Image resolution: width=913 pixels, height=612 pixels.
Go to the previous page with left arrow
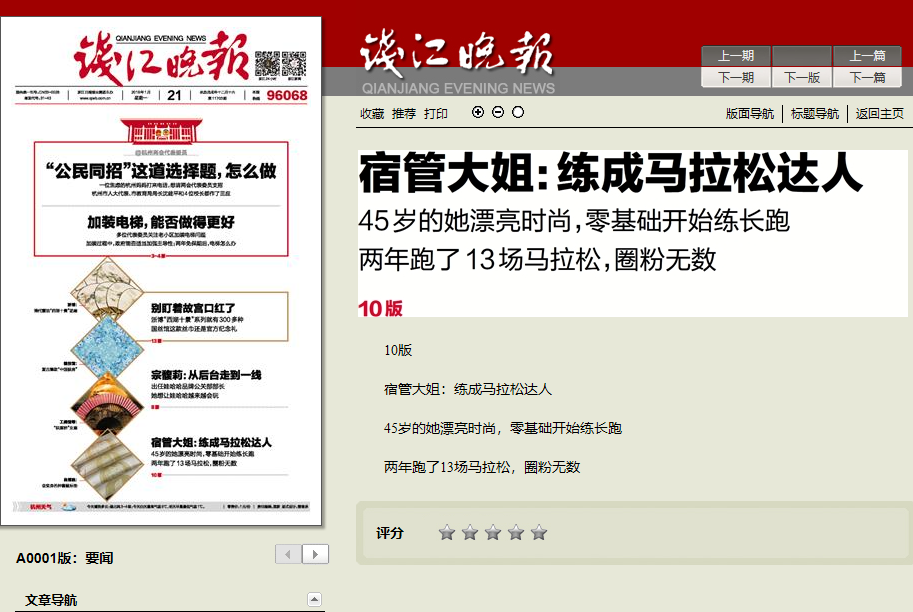tap(289, 554)
